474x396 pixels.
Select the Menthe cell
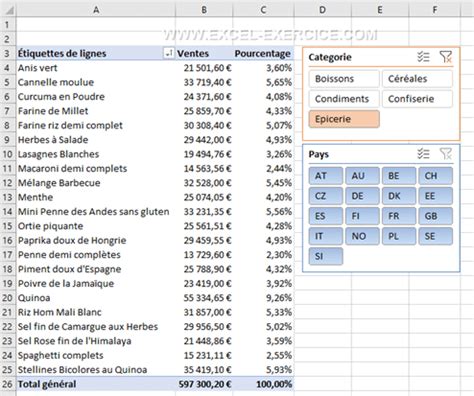pyautogui.click(x=96, y=197)
